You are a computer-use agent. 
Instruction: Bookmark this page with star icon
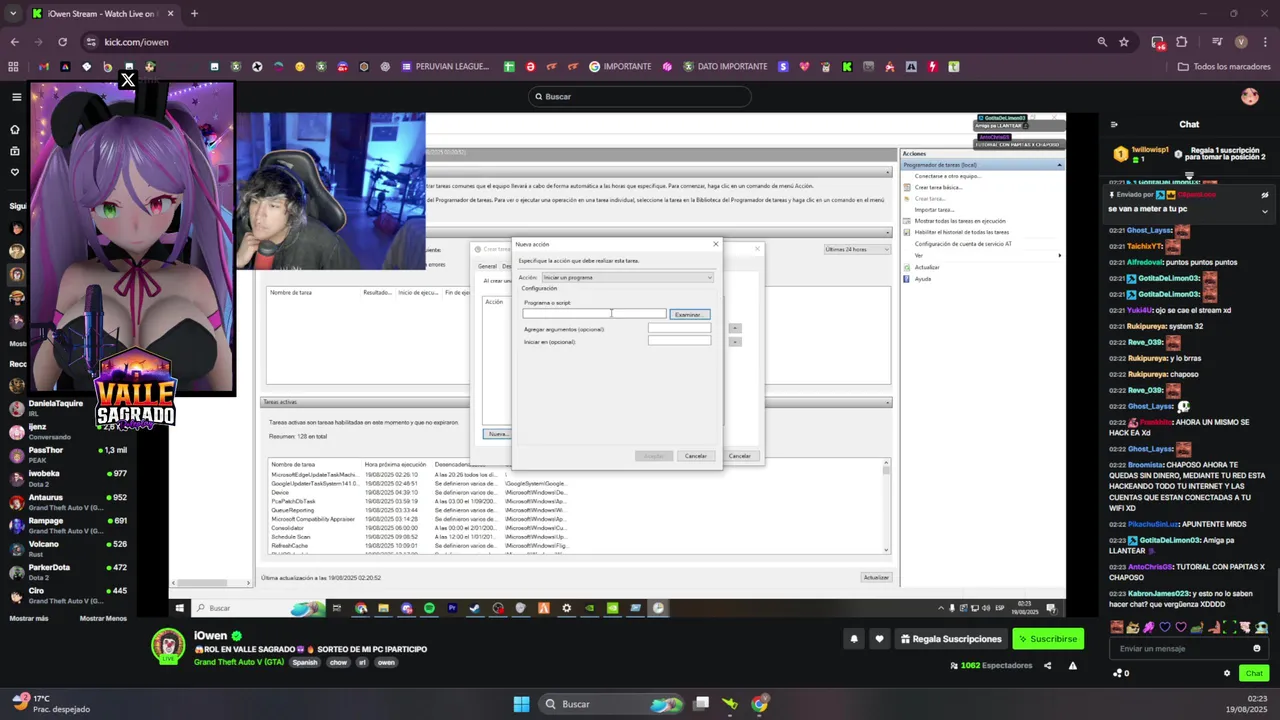[x=1124, y=42]
